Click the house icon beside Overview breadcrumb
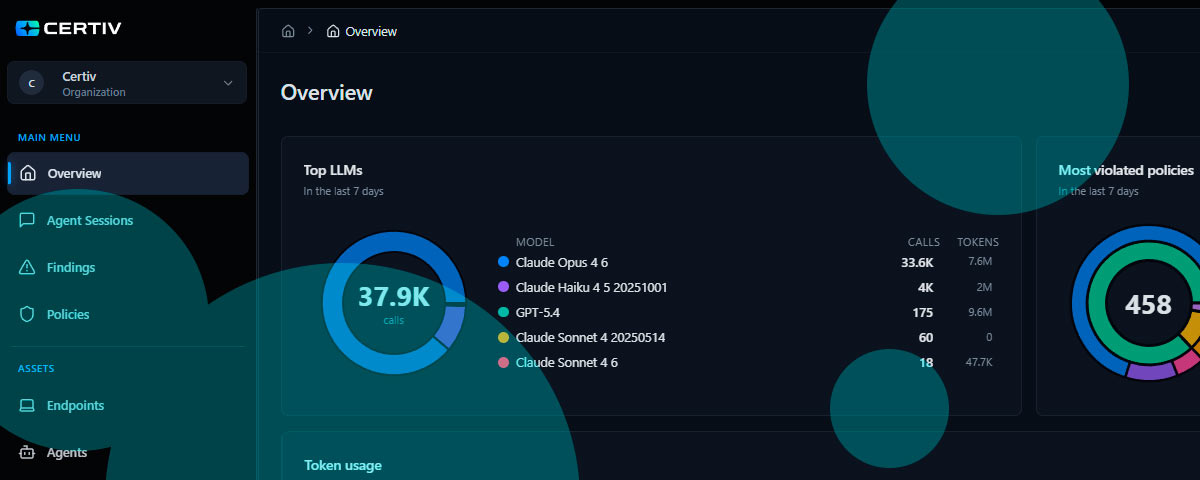 [333, 31]
